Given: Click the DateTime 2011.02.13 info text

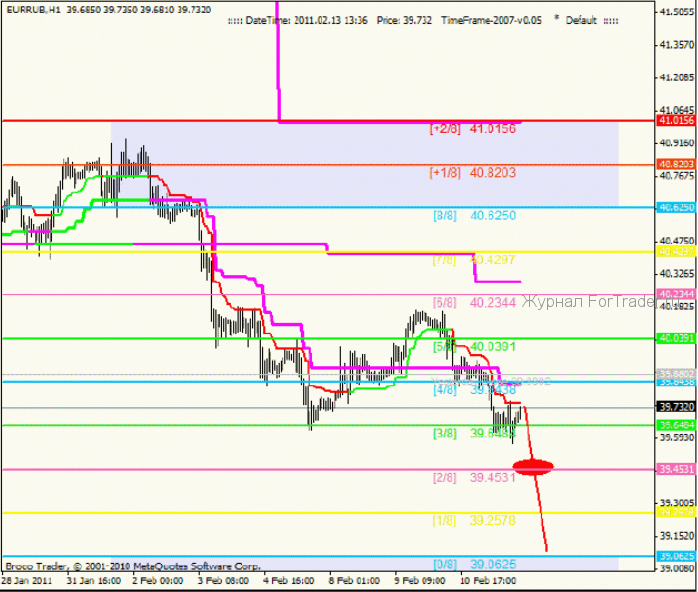Looking at the screenshot, I should 306,20.
